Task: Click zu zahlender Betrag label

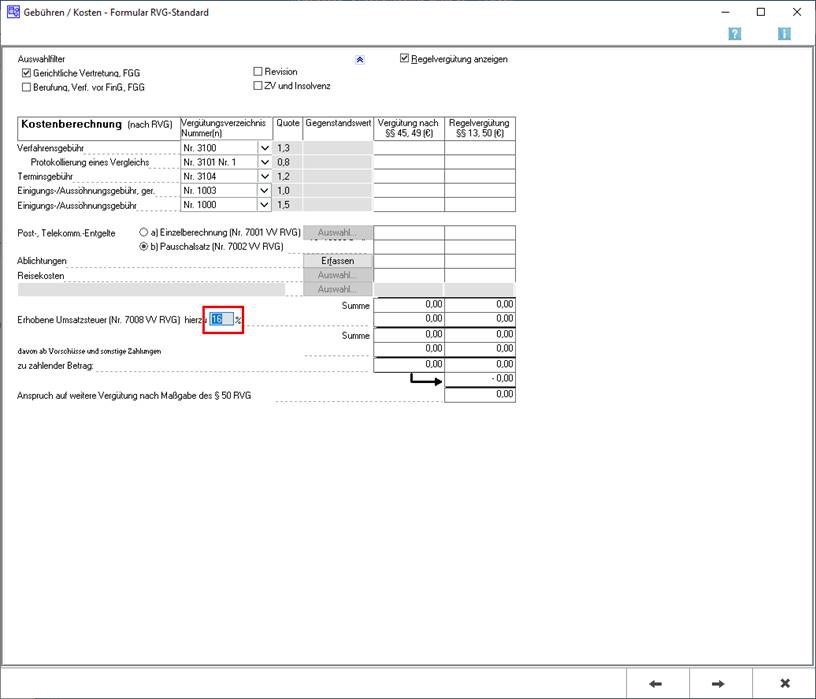Action: click(55, 365)
